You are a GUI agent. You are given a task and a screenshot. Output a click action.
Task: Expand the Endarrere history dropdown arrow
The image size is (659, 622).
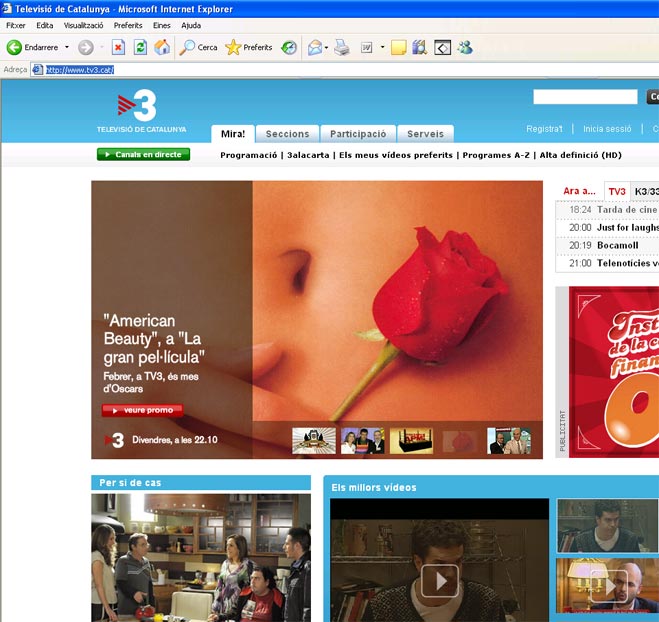click(x=66, y=47)
